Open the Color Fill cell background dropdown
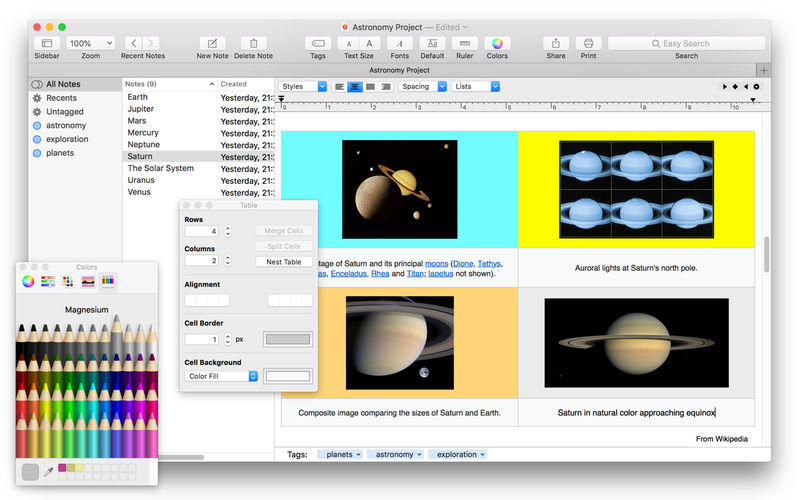 point(222,376)
